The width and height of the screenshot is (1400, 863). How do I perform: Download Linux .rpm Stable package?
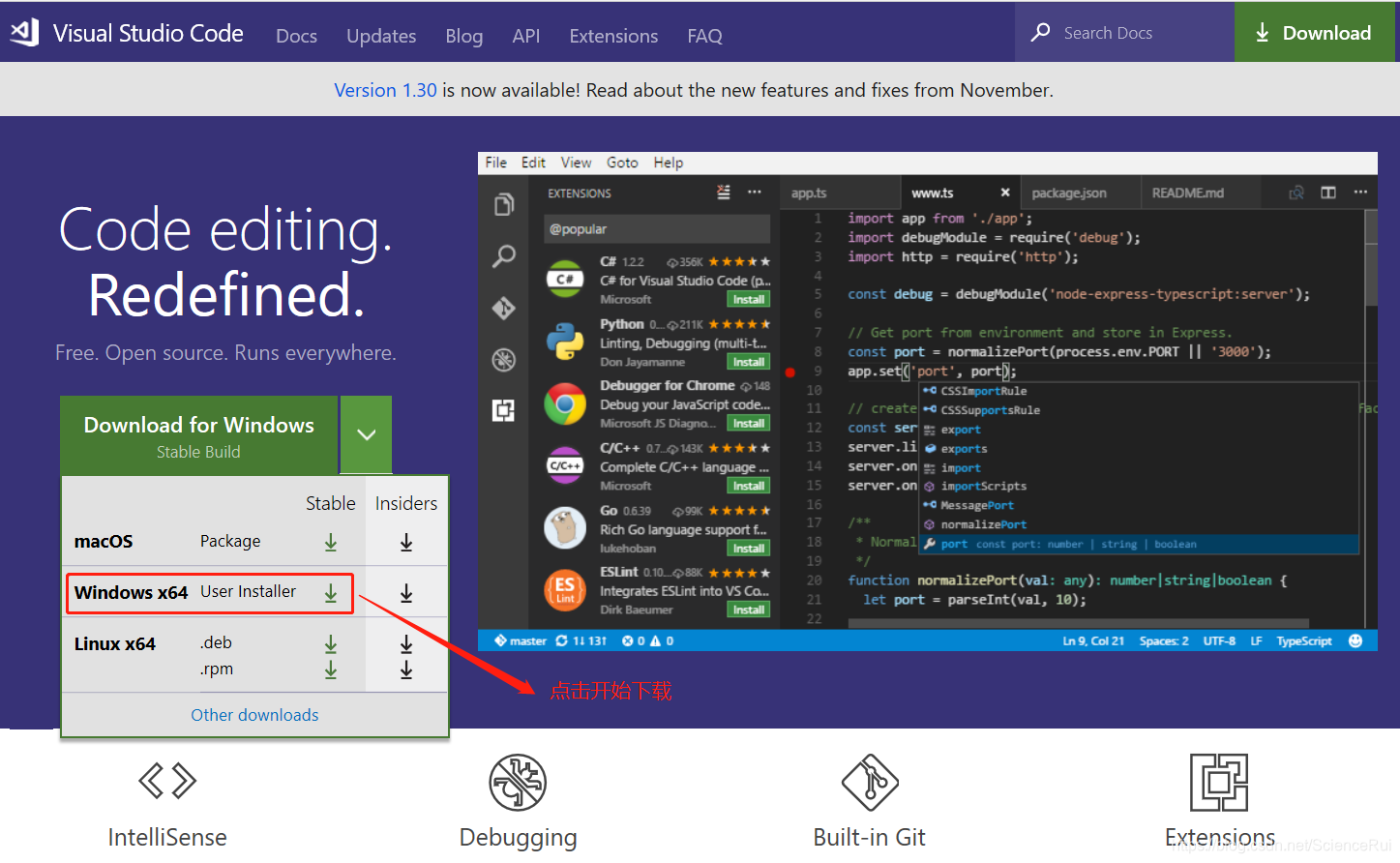[331, 670]
